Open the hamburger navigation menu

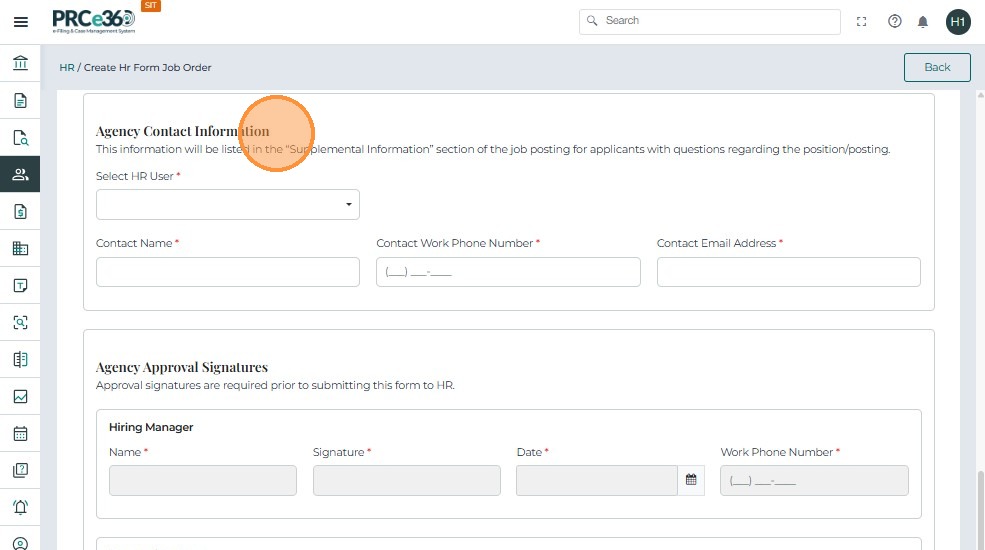click(20, 22)
